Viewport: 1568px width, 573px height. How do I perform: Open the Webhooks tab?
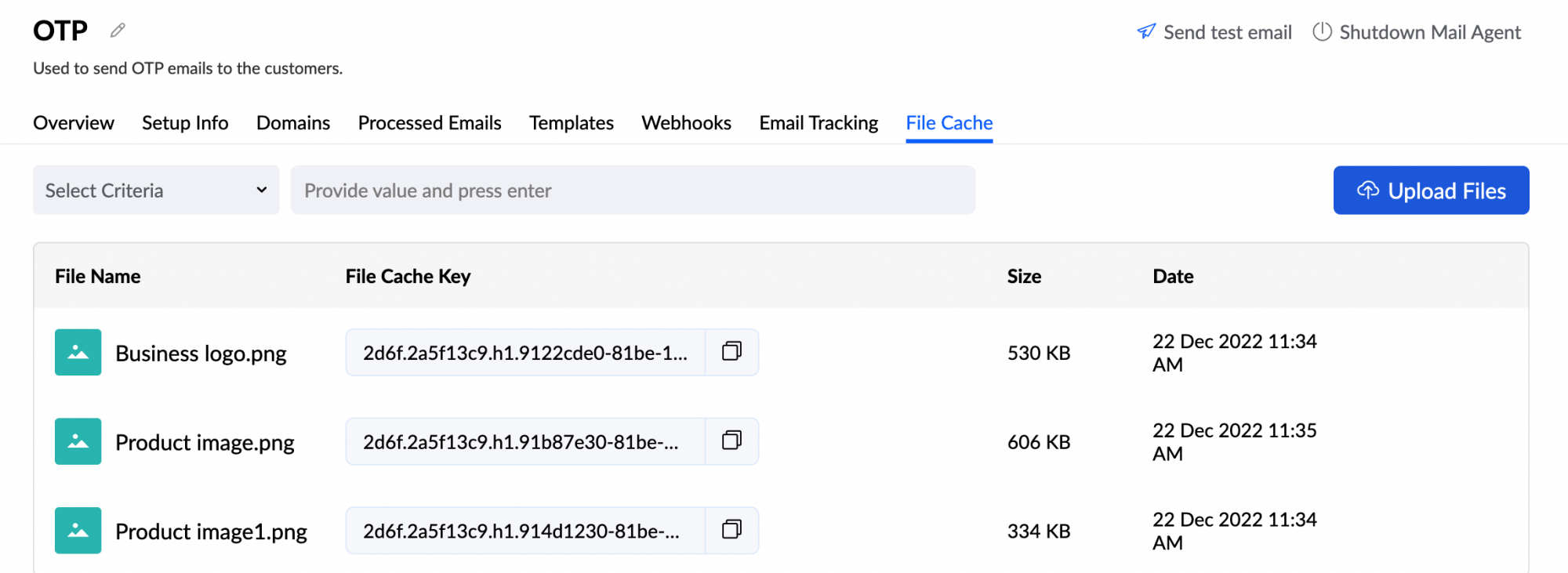pyautogui.click(x=686, y=123)
